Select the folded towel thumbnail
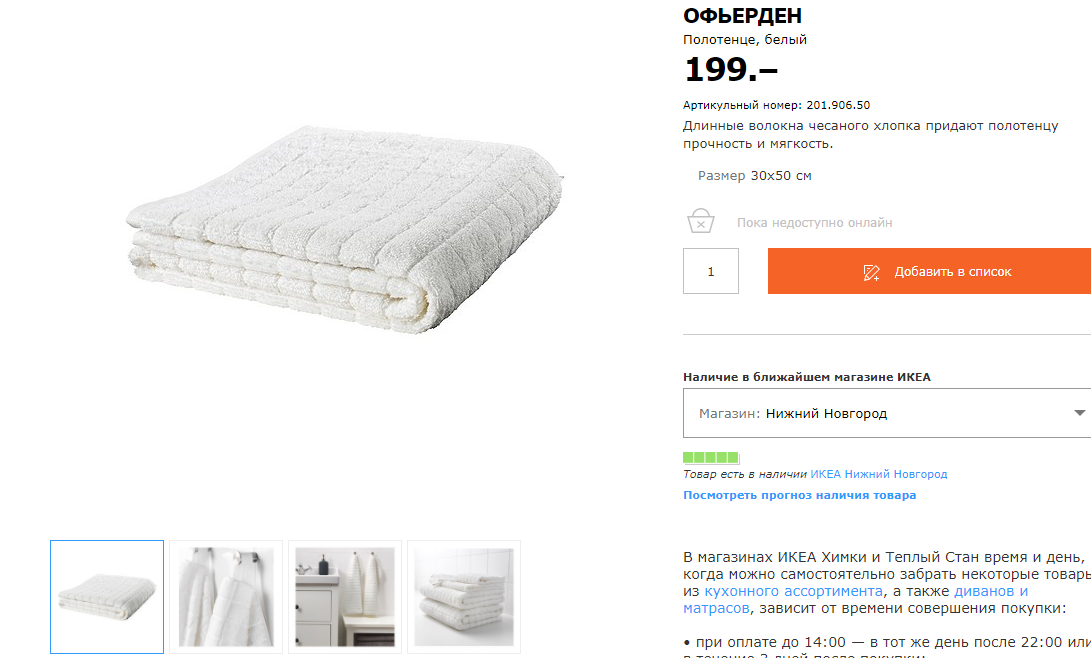The image size is (1091, 658). (x=107, y=597)
